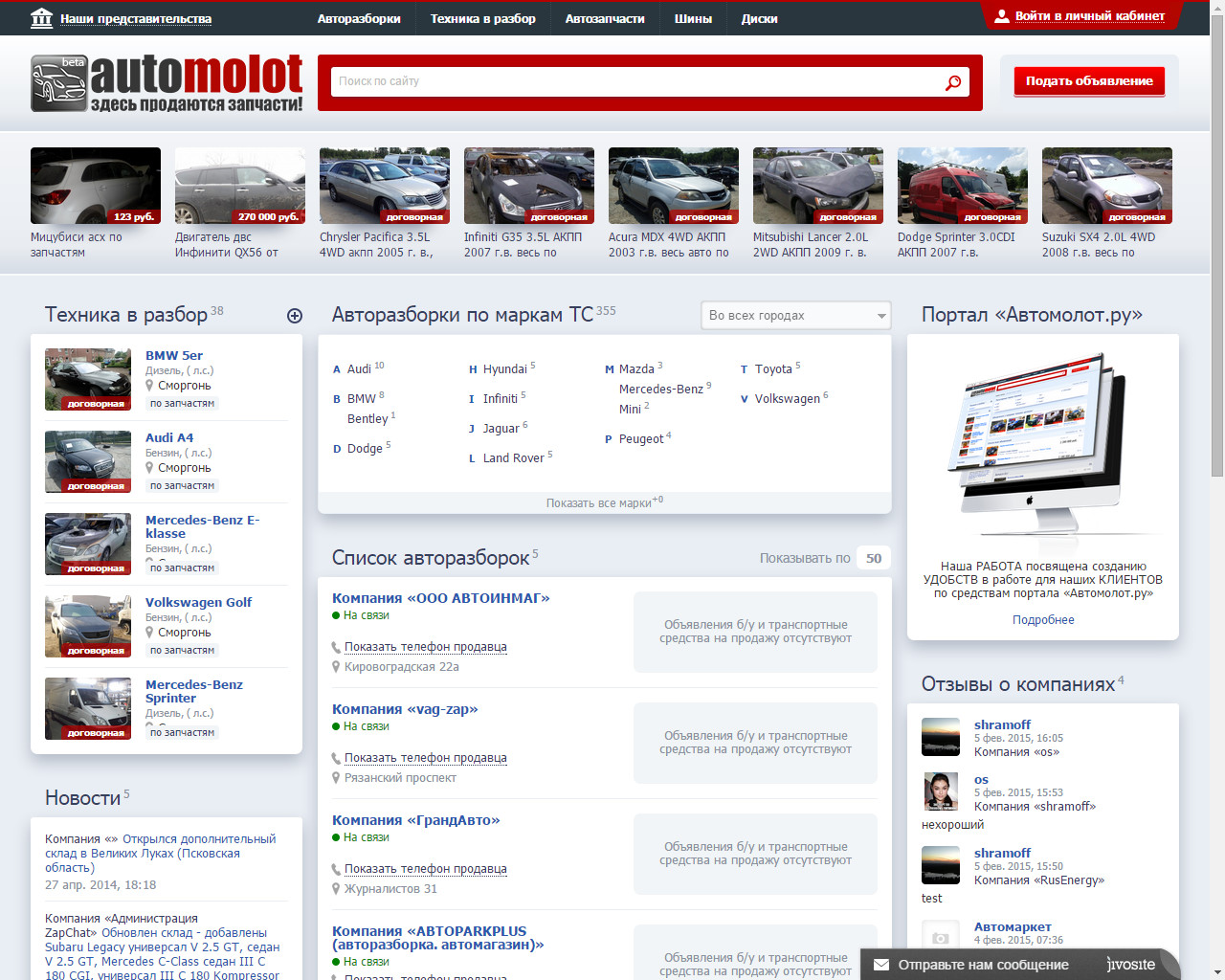Open Infiniti G35 listing title
The width and height of the screenshot is (1225, 980).
pos(523,245)
